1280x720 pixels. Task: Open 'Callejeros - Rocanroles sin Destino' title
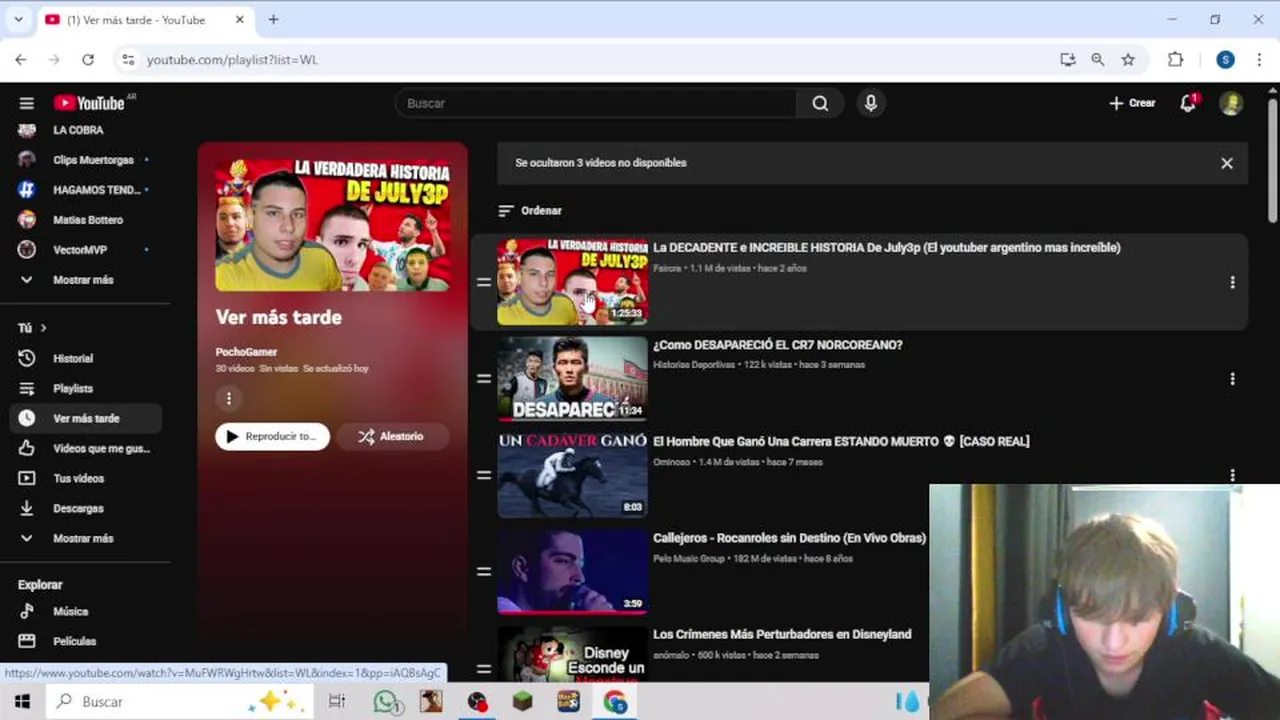pos(789,538)
